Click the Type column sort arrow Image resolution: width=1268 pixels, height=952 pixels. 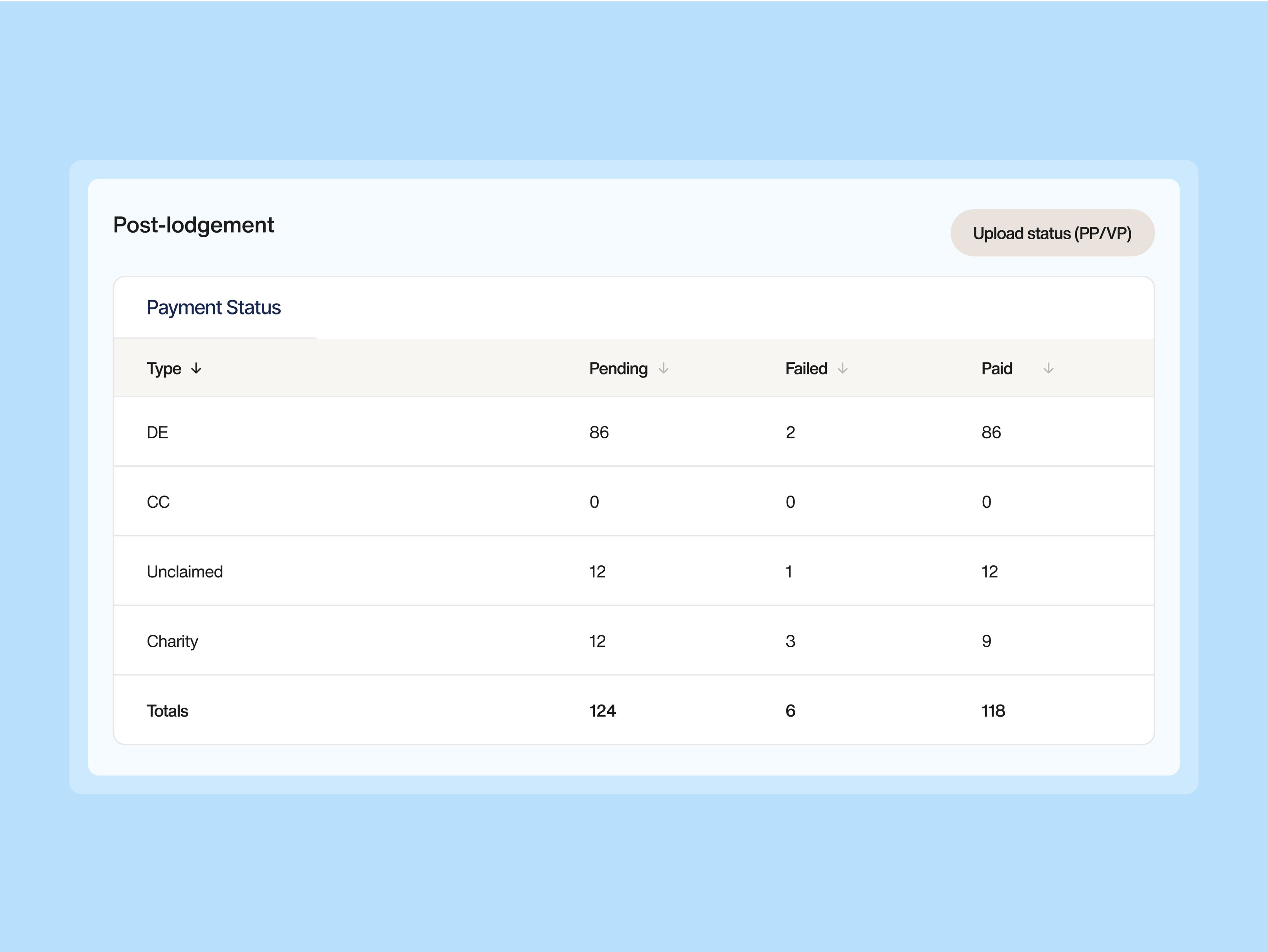click(x=196, y=368)
